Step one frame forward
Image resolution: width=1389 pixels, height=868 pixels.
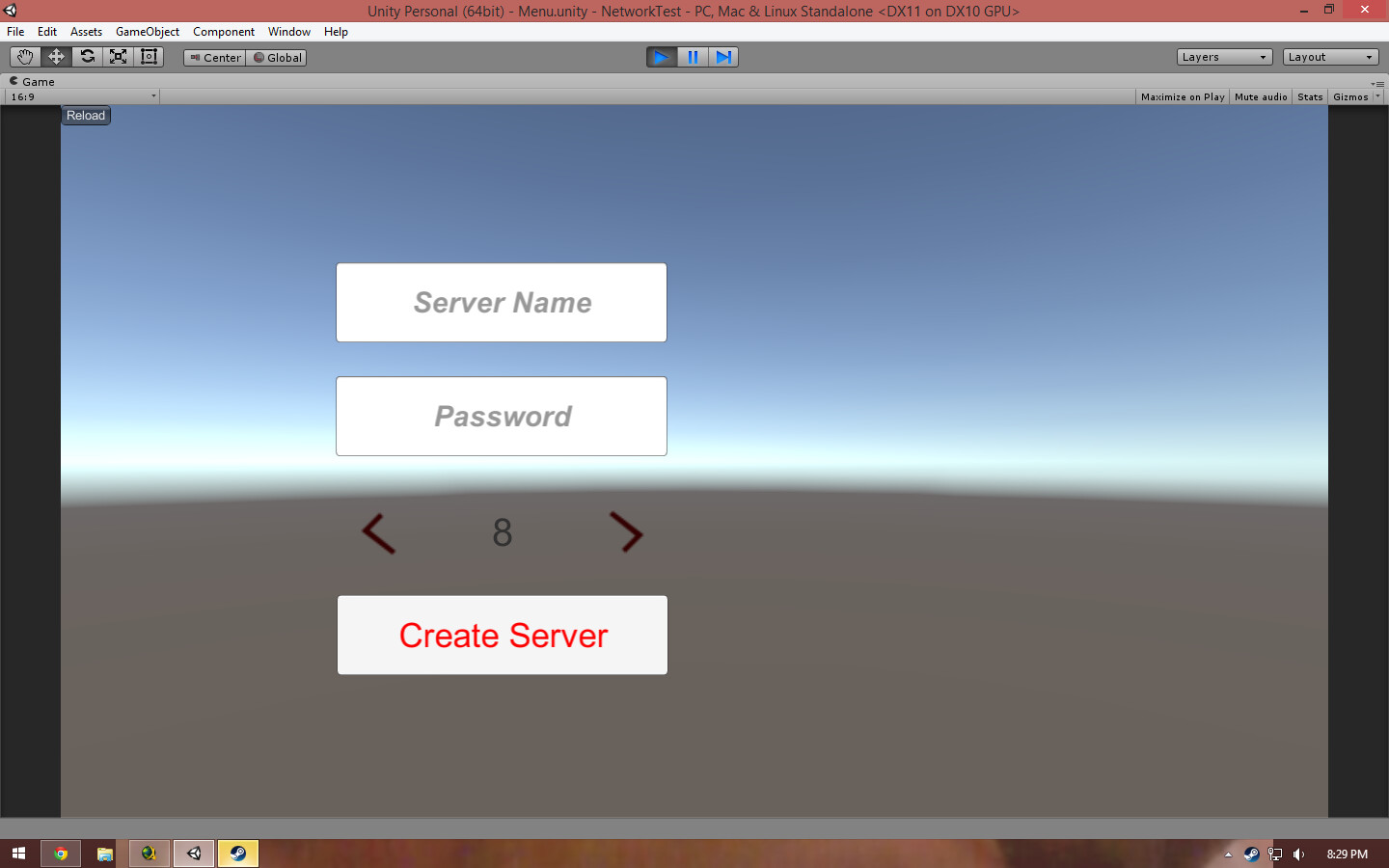723,57
